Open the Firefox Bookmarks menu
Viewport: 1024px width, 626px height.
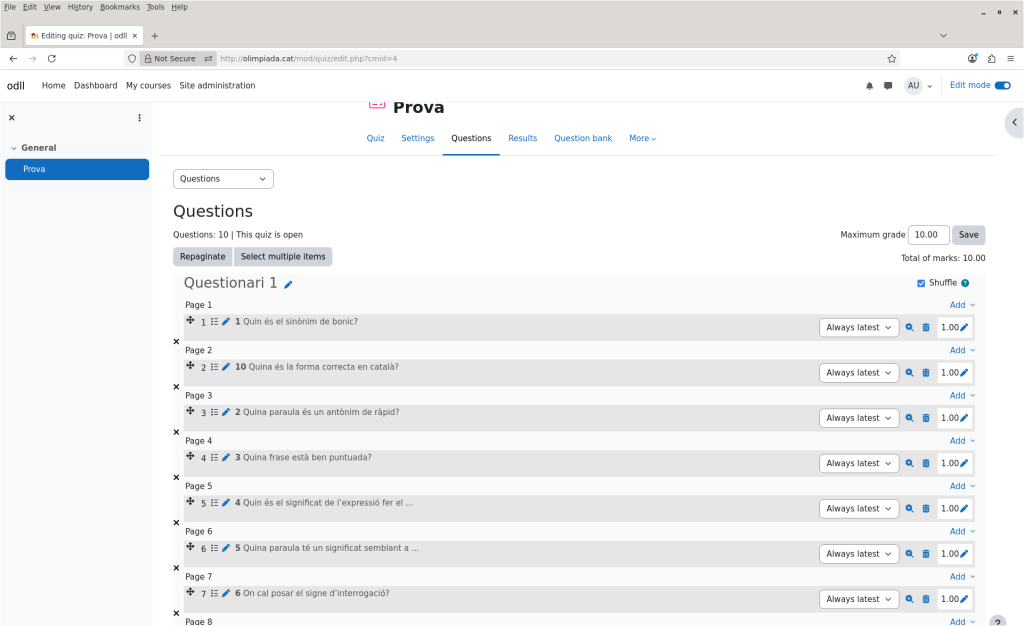120,7
